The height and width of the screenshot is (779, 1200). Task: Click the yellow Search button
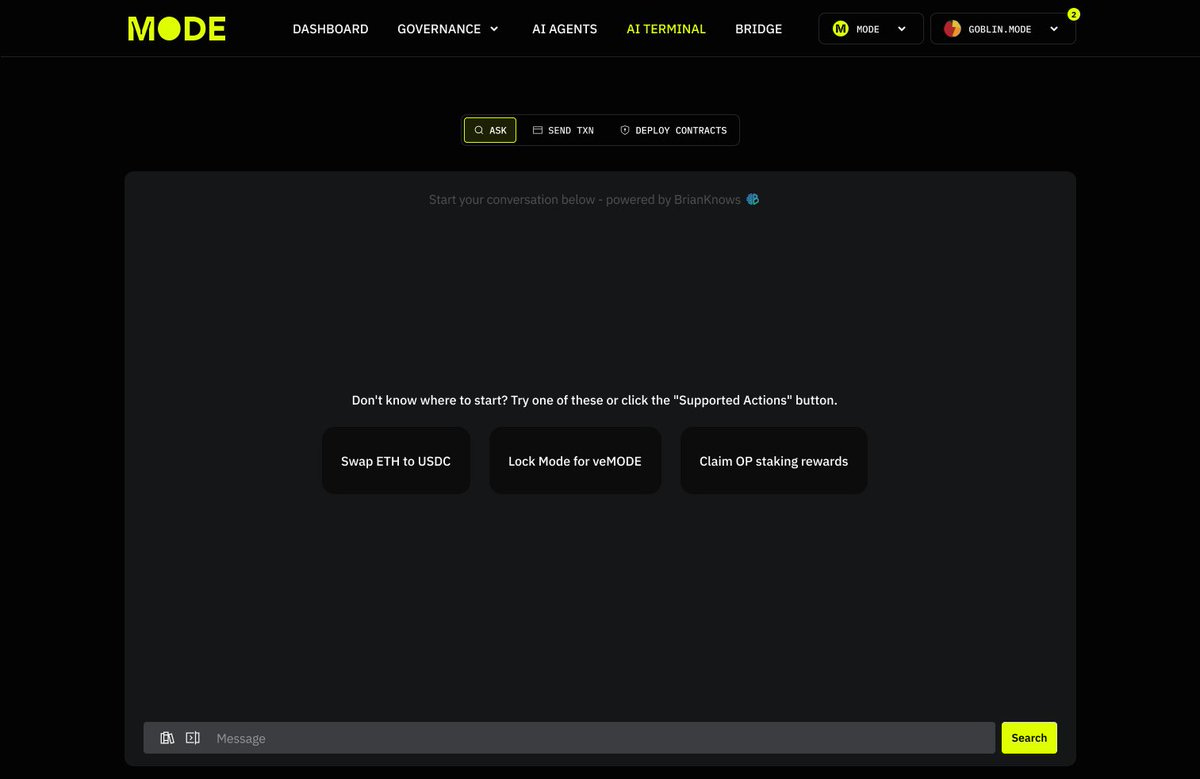tap(1029, 738)
